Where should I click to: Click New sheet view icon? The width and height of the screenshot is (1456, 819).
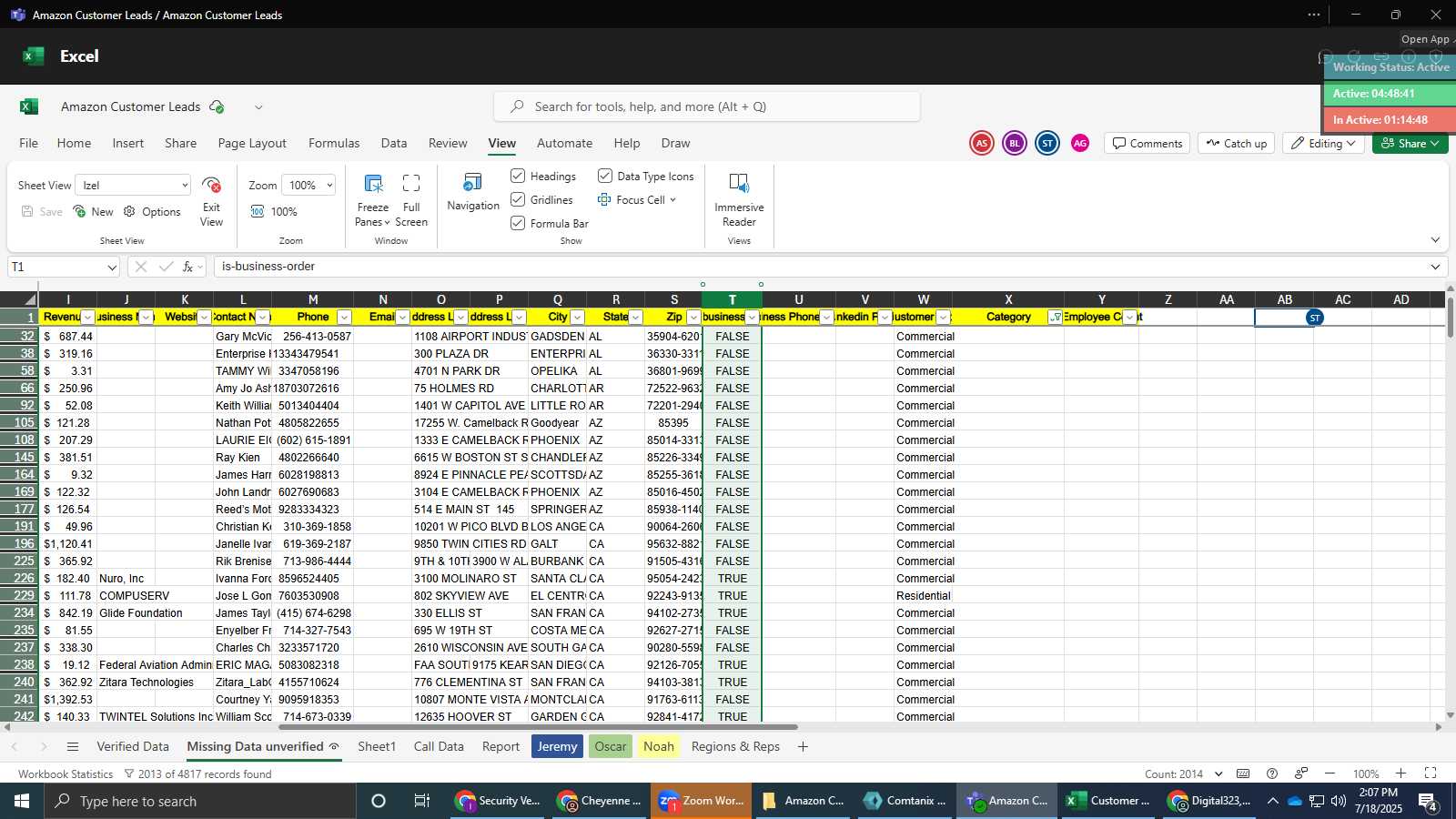[x=80, y=211]
